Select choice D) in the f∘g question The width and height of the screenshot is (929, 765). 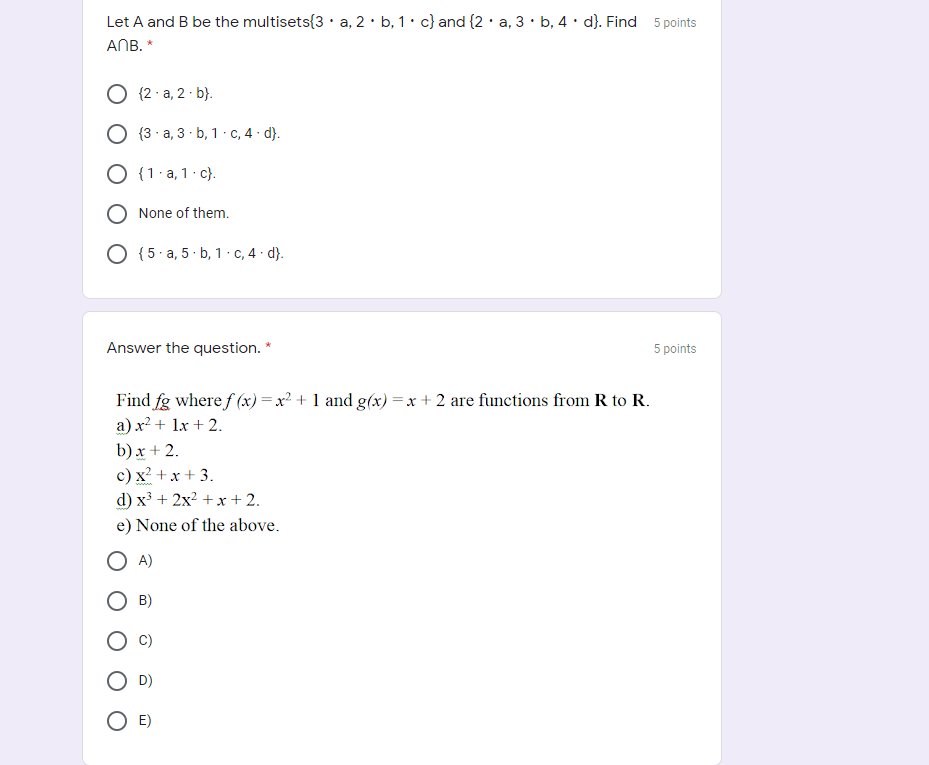[117, 681]
